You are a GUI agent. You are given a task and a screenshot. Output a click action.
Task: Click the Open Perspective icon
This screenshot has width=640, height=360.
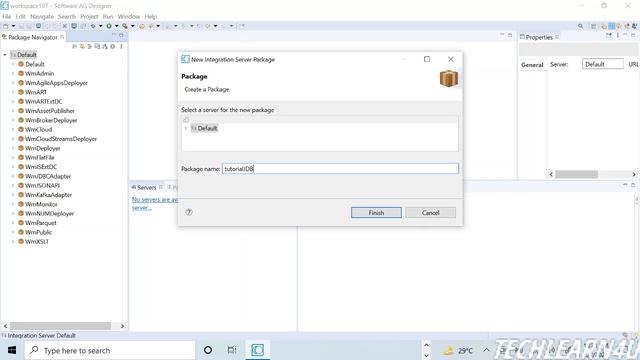(594, 27)
